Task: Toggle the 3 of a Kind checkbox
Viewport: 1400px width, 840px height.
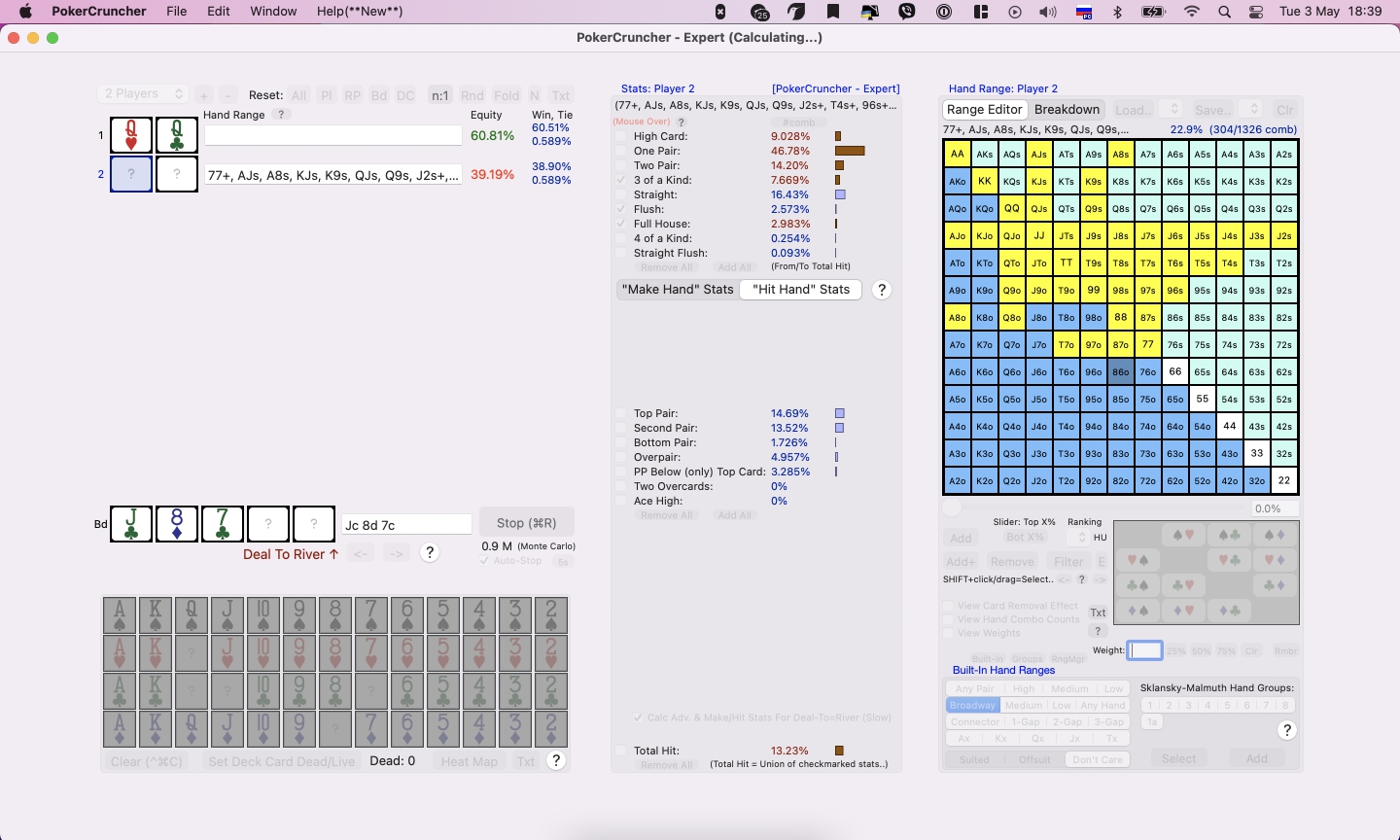Action: [x=621, y=181]
